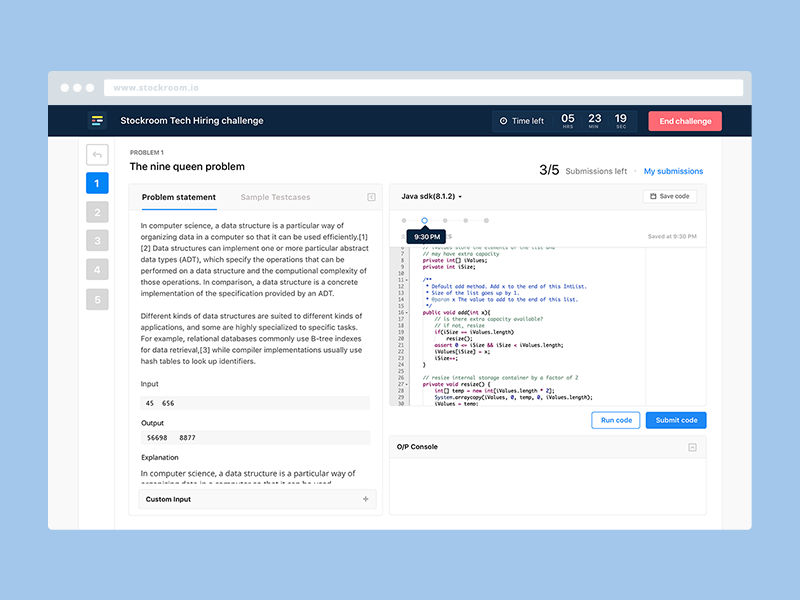The image size is (800, 600).
Task: Click the back arrow in the sidebar
Action: tap(97, 154)
